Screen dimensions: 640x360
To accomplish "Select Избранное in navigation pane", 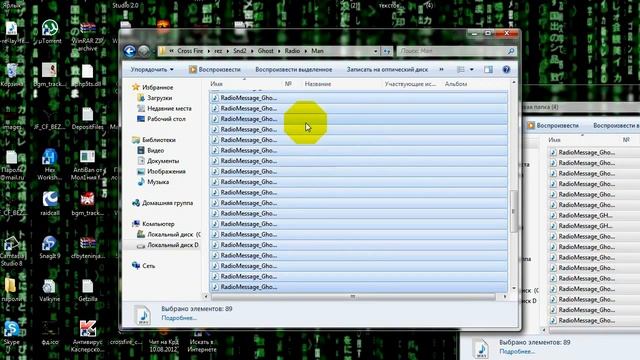I will tap(157, 87).
